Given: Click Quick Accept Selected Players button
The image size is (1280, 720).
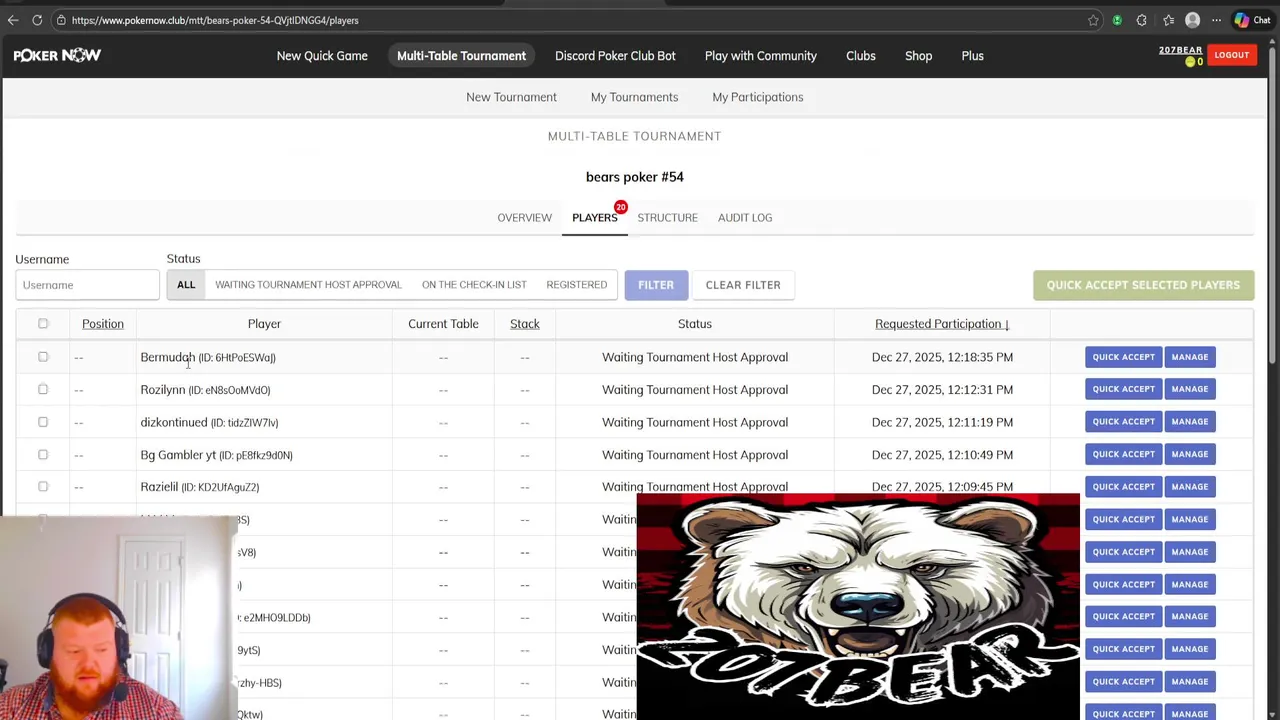Looking at the screenshot, I should (x=1143, y=285).
